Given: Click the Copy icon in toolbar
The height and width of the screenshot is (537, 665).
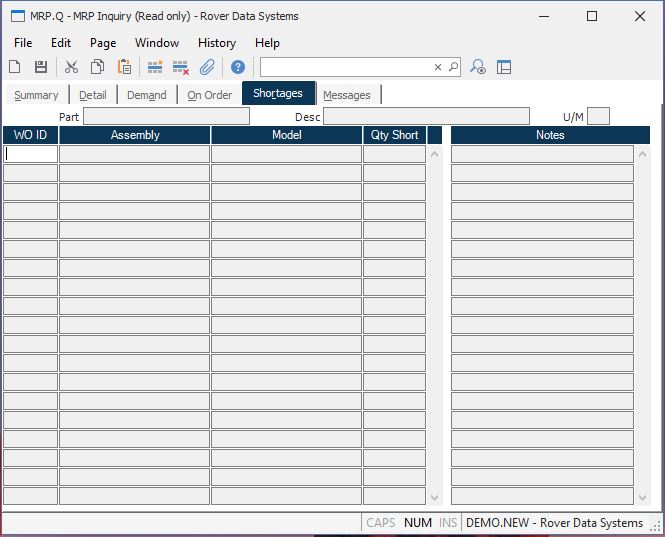Looking at the screenshot, I should pos(98,67).
